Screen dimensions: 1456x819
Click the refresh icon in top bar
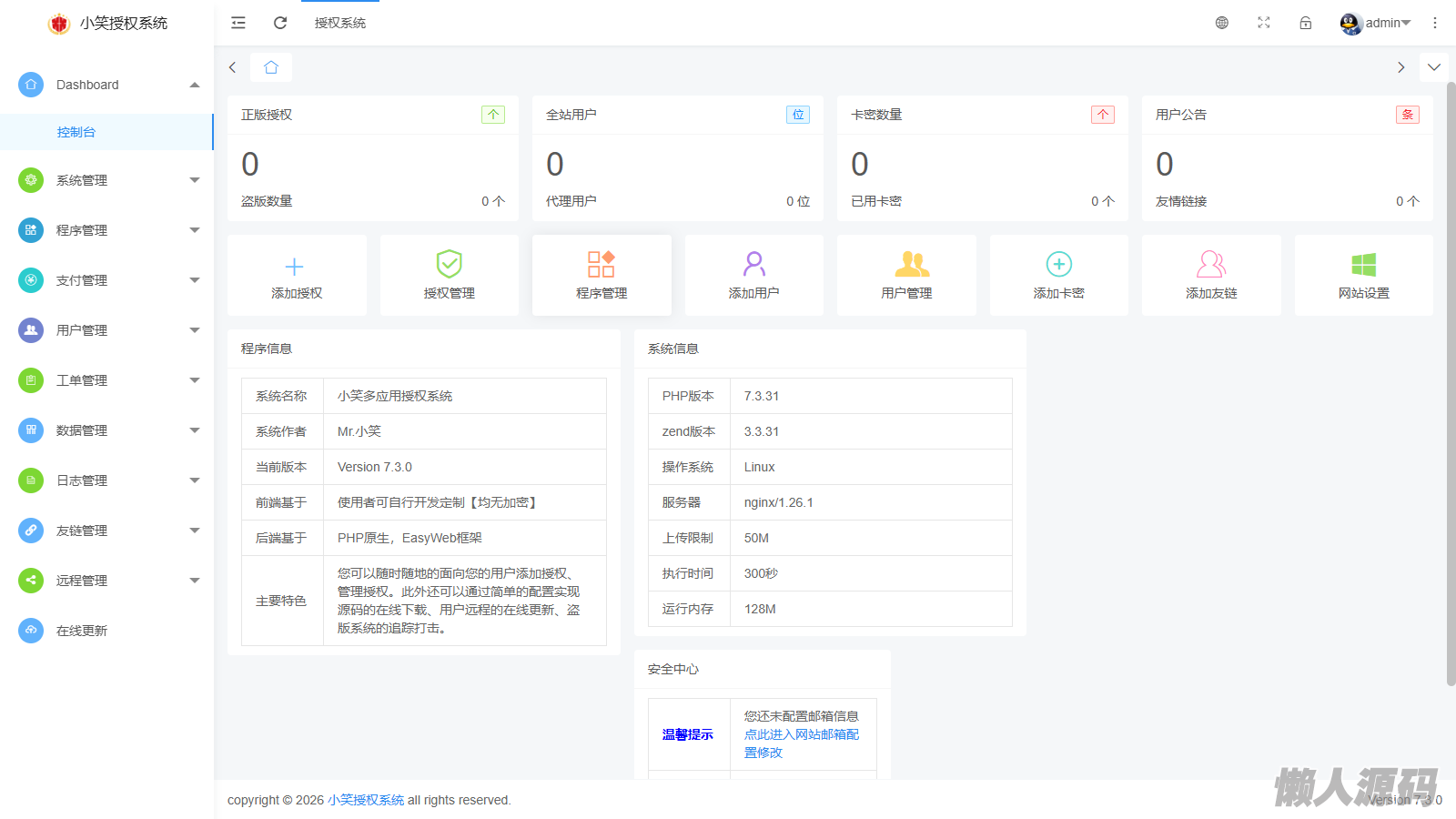coord(280,23)
